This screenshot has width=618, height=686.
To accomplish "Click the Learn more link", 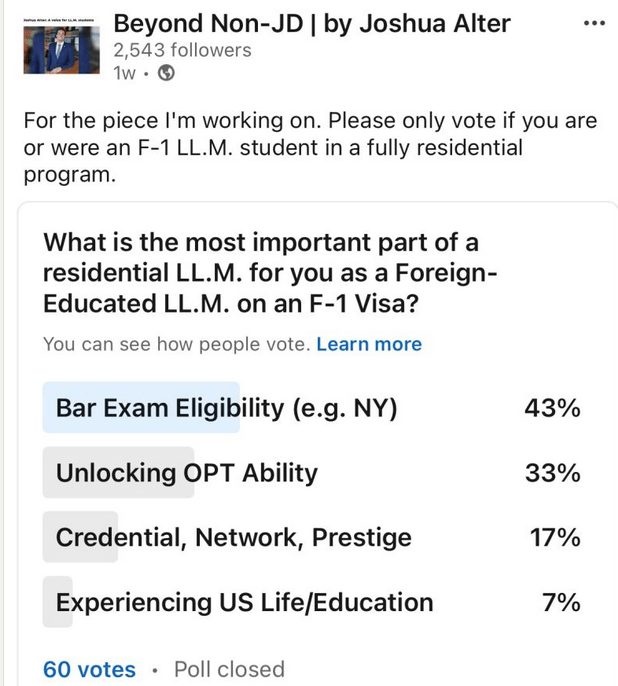I will 369,344.
